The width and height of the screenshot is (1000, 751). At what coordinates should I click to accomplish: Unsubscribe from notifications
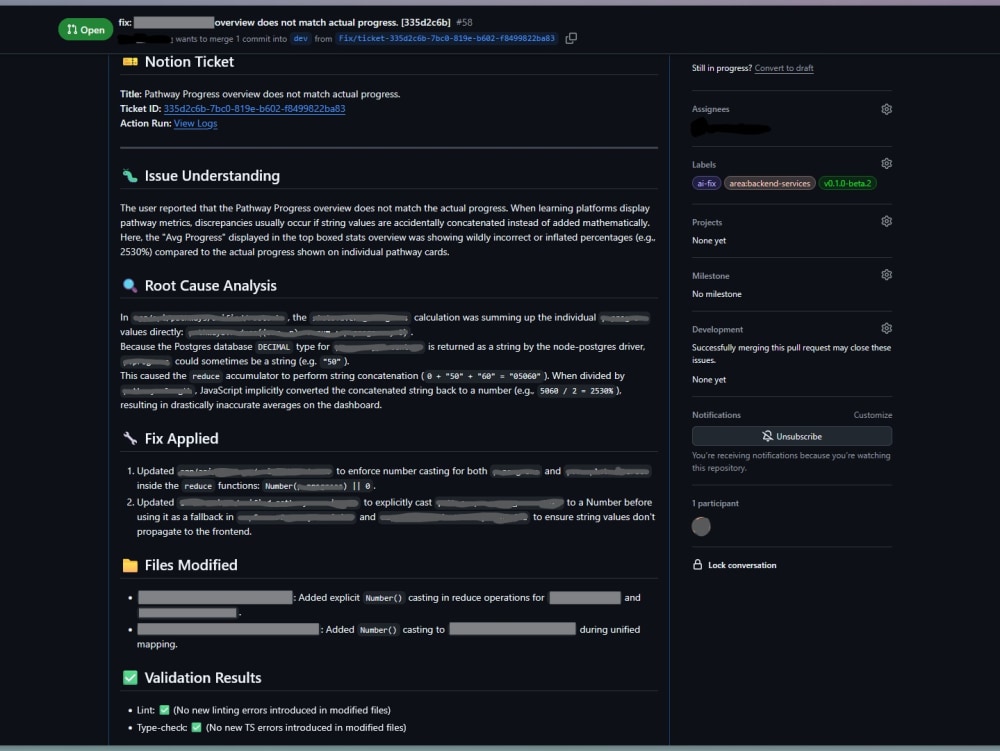click(791, 436)
